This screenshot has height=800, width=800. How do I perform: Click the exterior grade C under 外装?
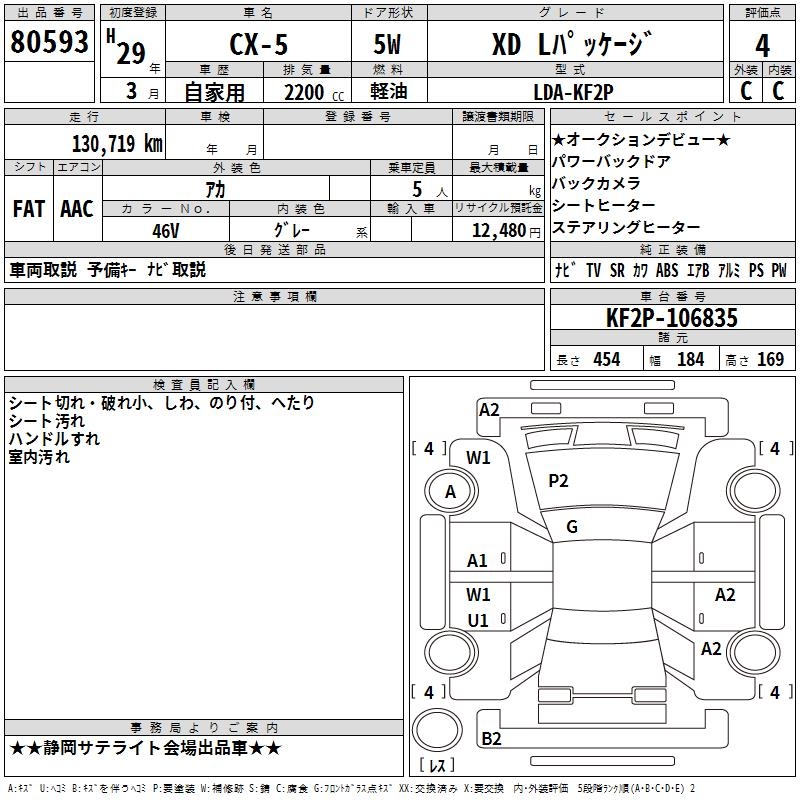pos(746,91)
